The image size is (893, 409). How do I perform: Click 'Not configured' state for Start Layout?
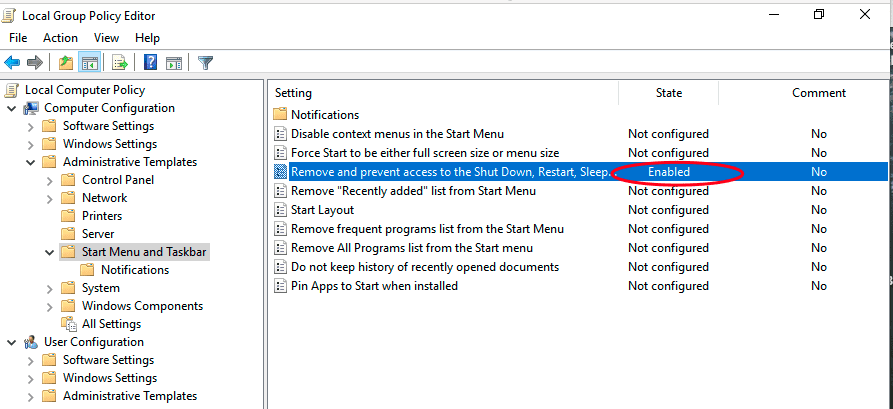click(669, 210)
